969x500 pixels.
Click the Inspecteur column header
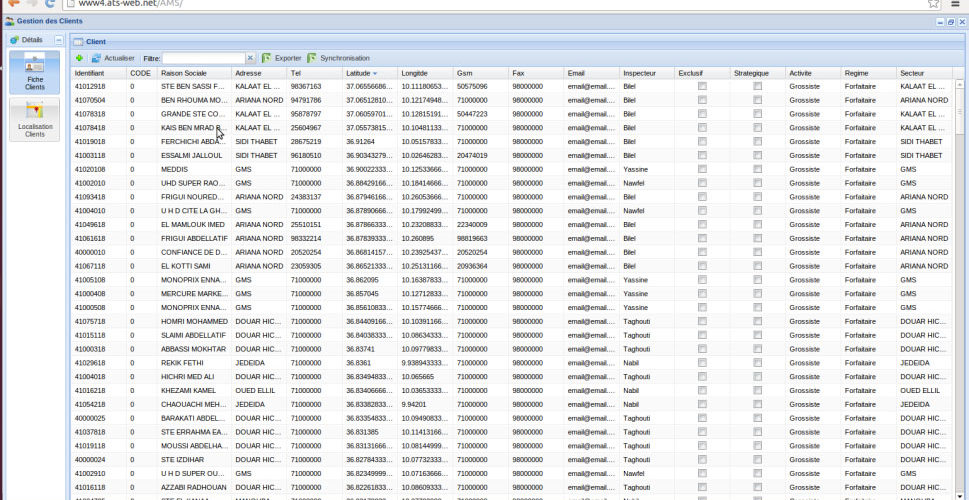pyautogui.click(x=640, y=73)
